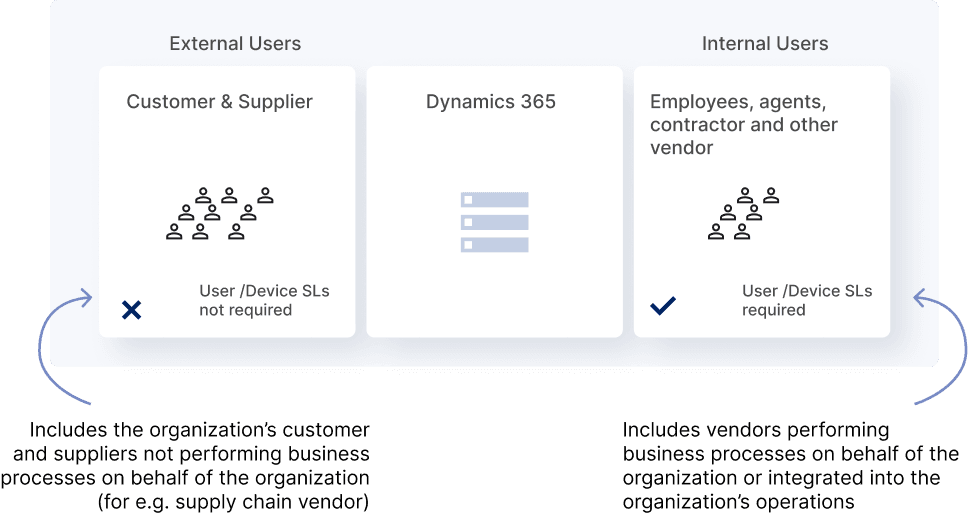Click the Dynamics 365 server stack icon
This screenshot has height=514, width=968.
pos(494,222)
